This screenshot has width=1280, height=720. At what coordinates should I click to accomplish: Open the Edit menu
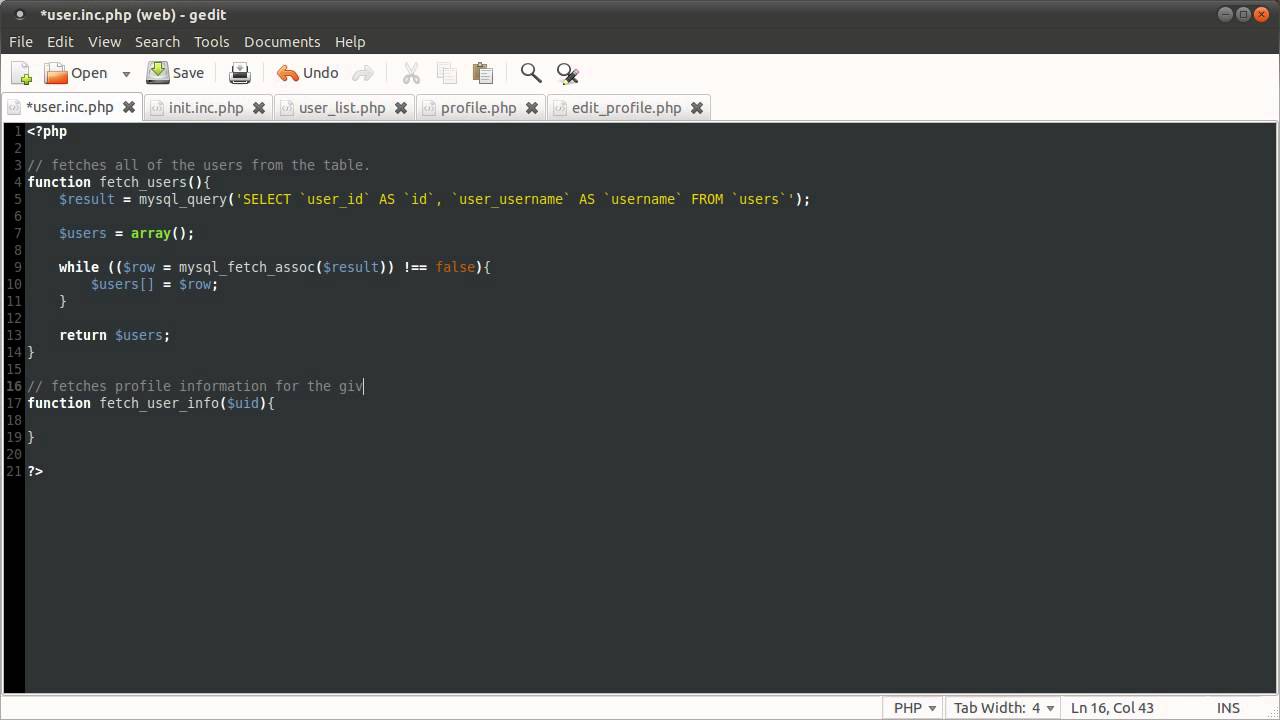[x=60, y=42]
